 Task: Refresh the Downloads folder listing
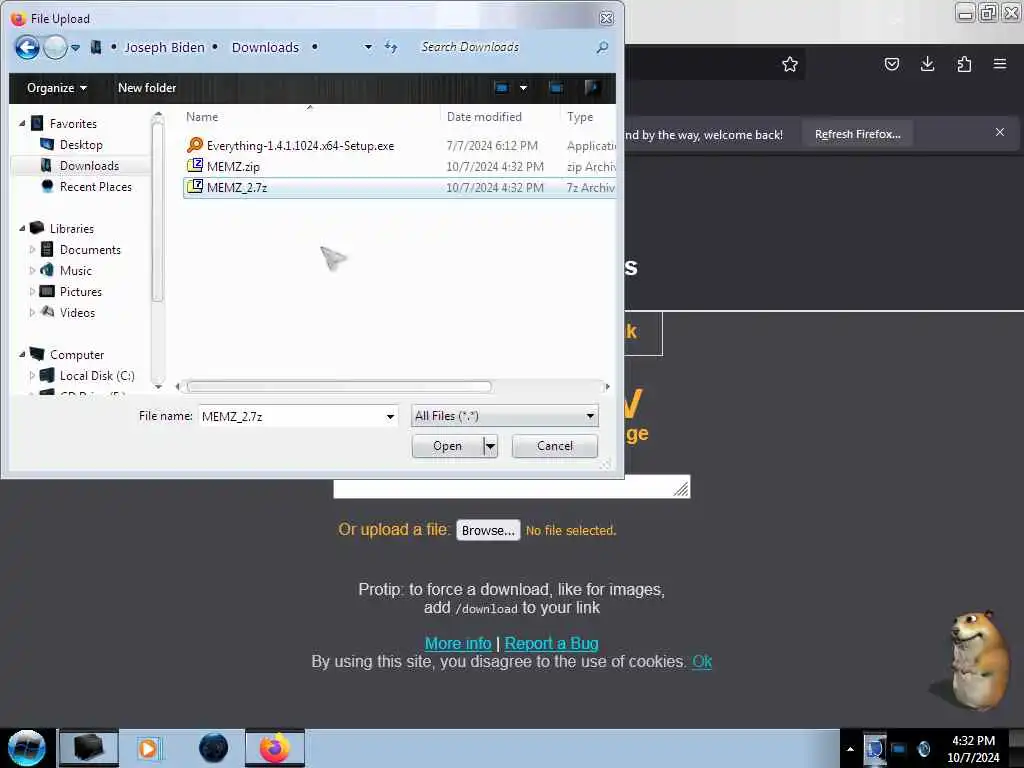[391, 47]
